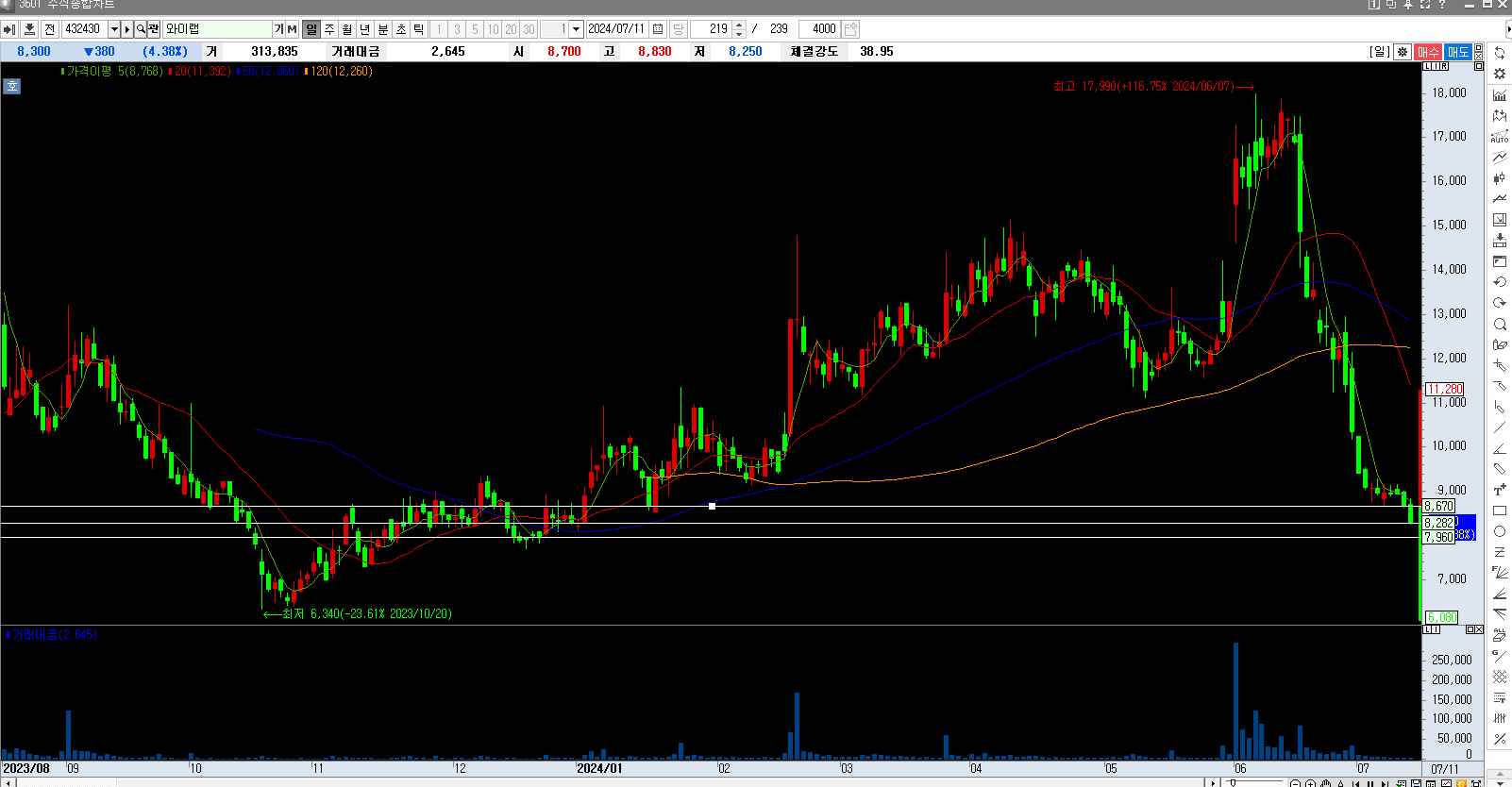Select the angle line drawing tool
This screenshot has height=787, width=1512.
point(1500,448)
